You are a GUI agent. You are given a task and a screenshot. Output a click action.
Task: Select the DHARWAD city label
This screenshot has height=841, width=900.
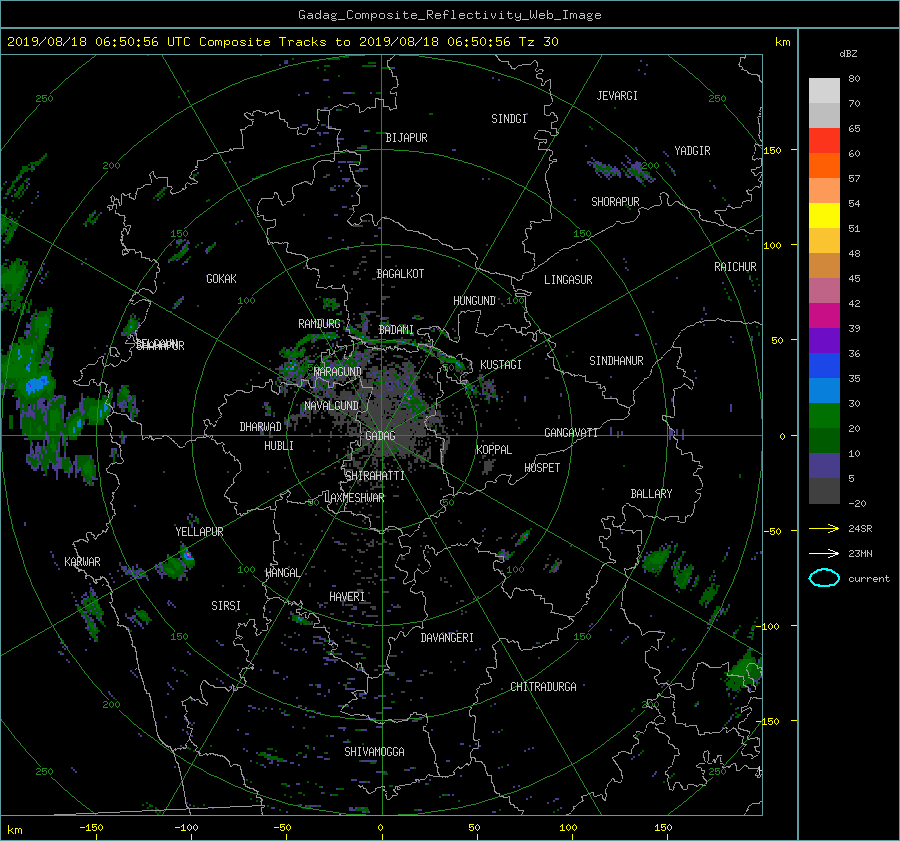coord(260,427)
